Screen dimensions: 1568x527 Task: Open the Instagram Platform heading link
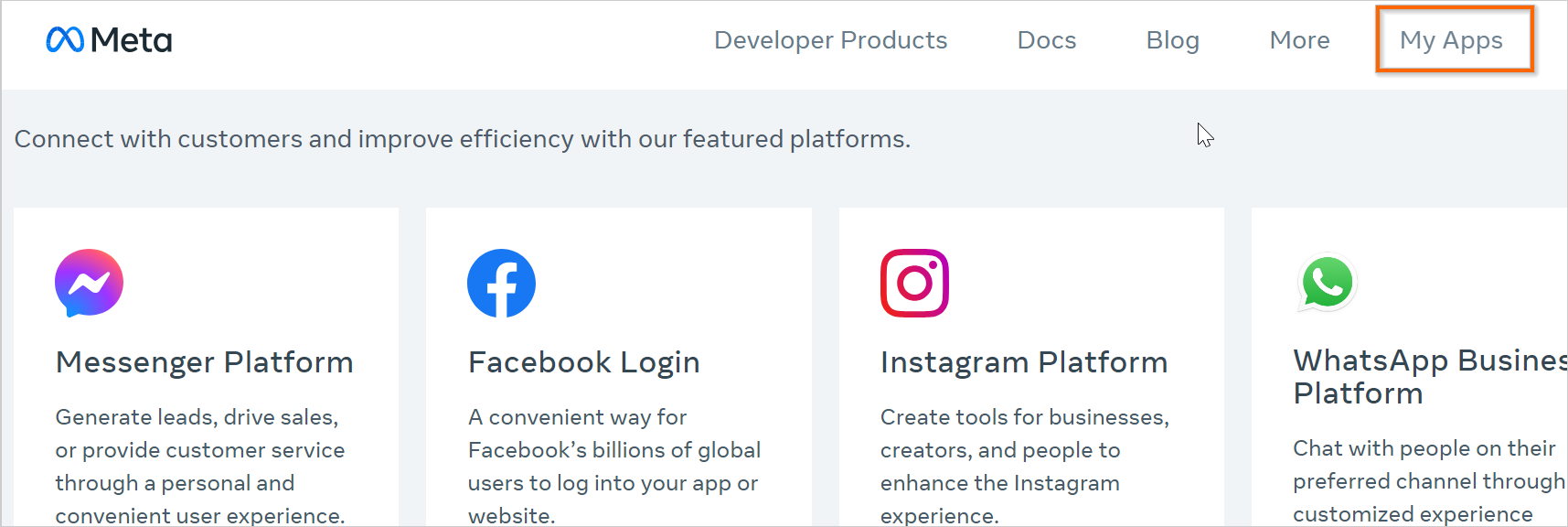[1023, 361]
